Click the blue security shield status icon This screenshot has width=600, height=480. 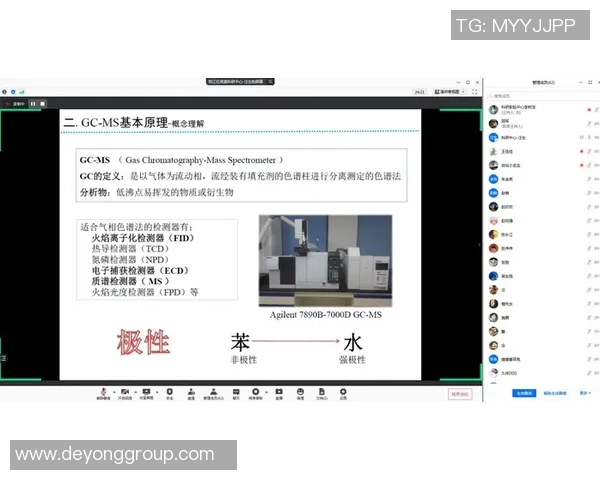tap(13, 92)
